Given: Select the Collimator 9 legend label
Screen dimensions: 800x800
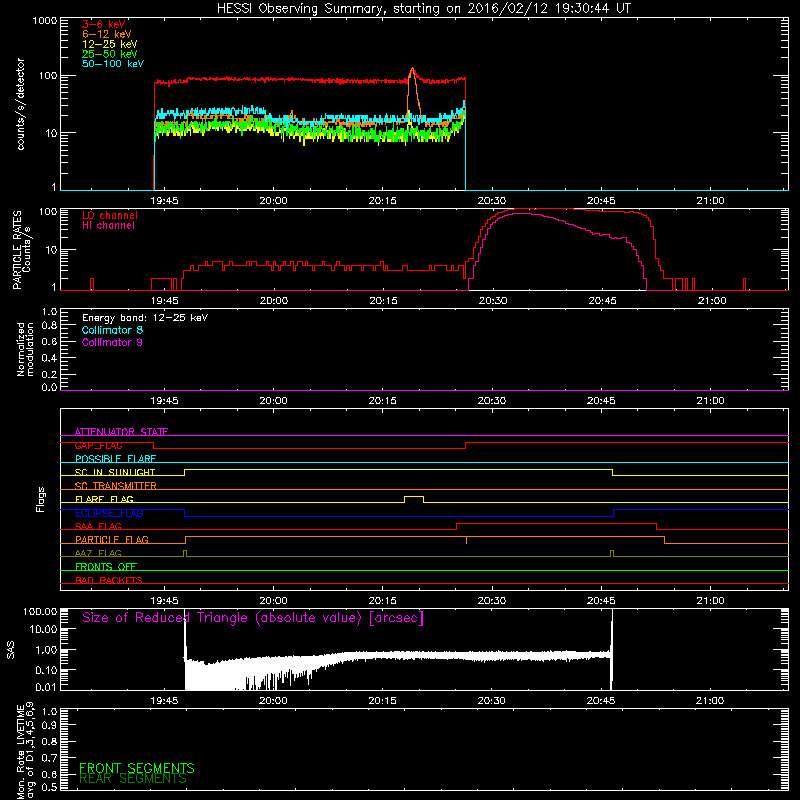Looking at the screenshot, I should (112, 342).
